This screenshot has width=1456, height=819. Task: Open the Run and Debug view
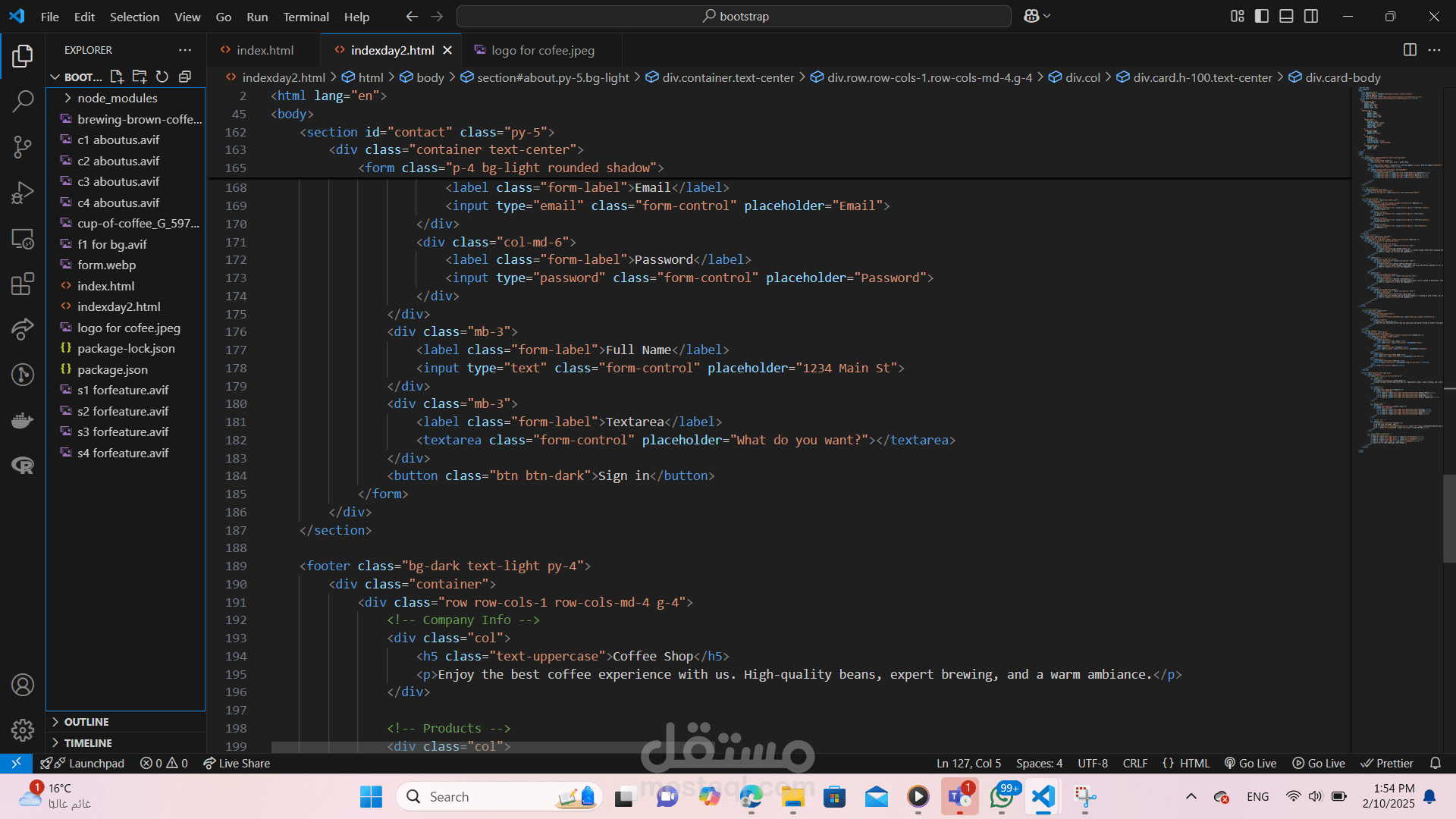point(23,193)
